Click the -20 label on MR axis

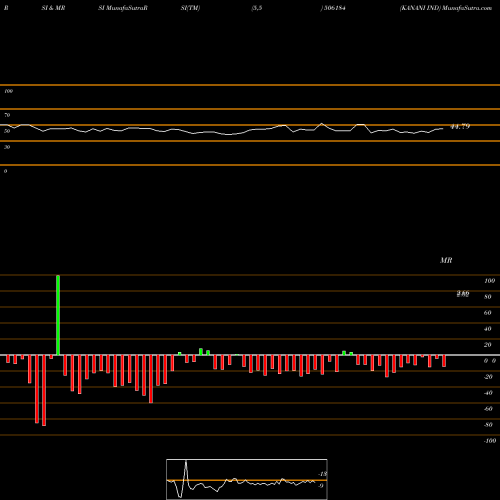pos(488,377)
